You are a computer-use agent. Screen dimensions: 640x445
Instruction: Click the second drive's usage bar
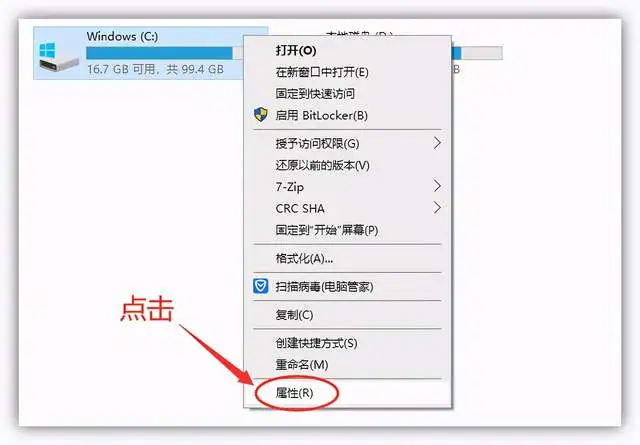pos(477,53)
